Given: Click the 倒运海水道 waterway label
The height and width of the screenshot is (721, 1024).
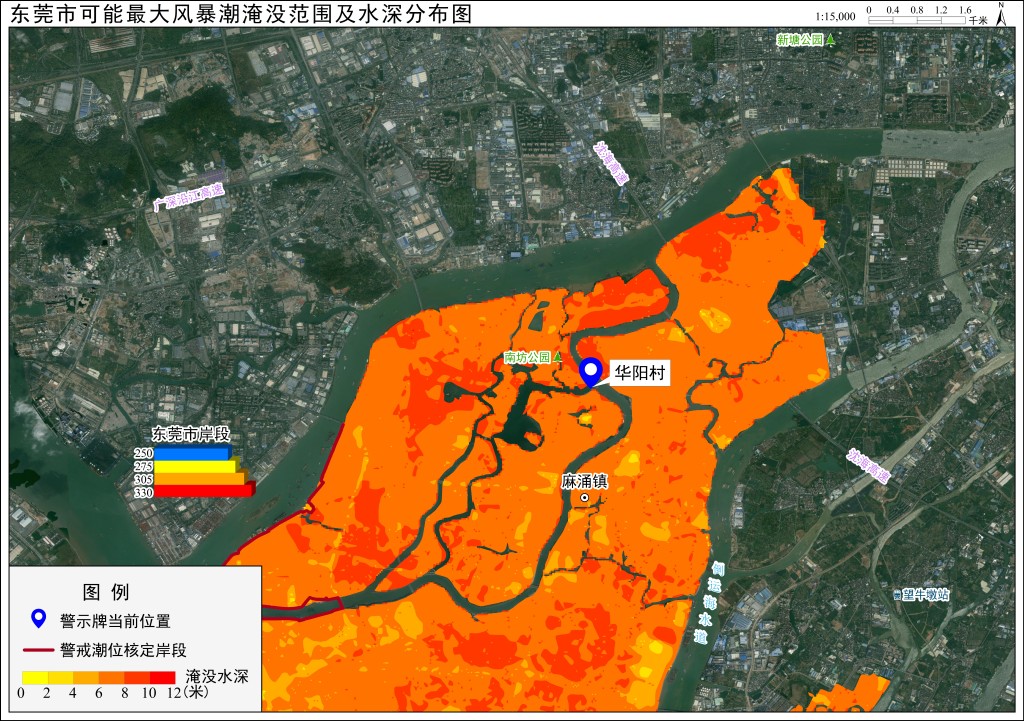Looking at the screenshot, I should [x=709, y=602].
